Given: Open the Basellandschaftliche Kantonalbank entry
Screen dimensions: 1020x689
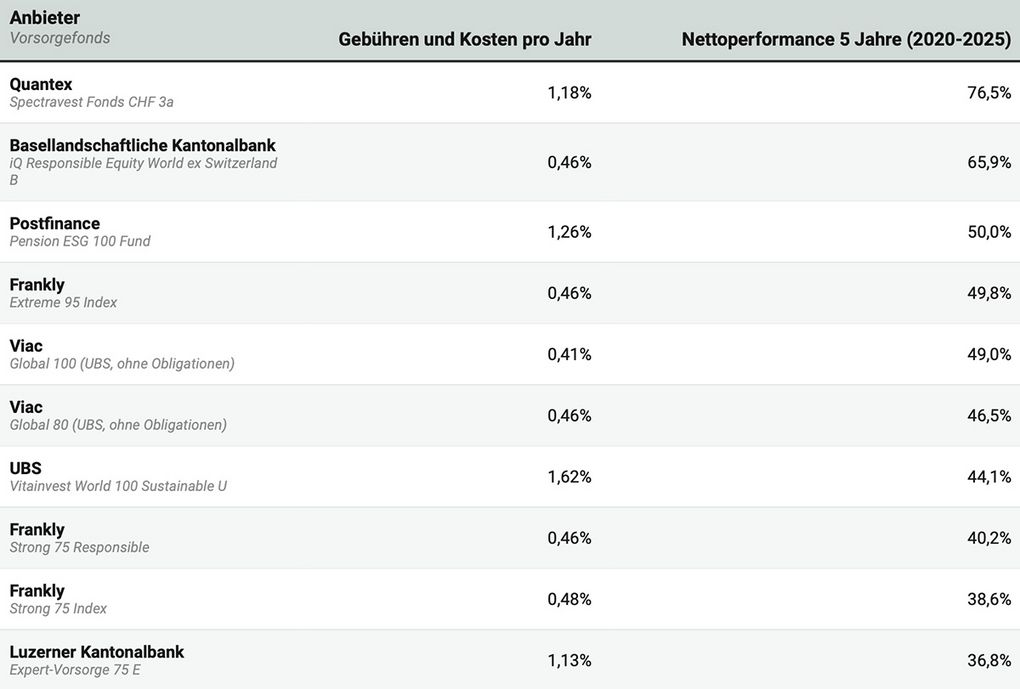Looking at the screenshot, I should (x=142, y=145).
